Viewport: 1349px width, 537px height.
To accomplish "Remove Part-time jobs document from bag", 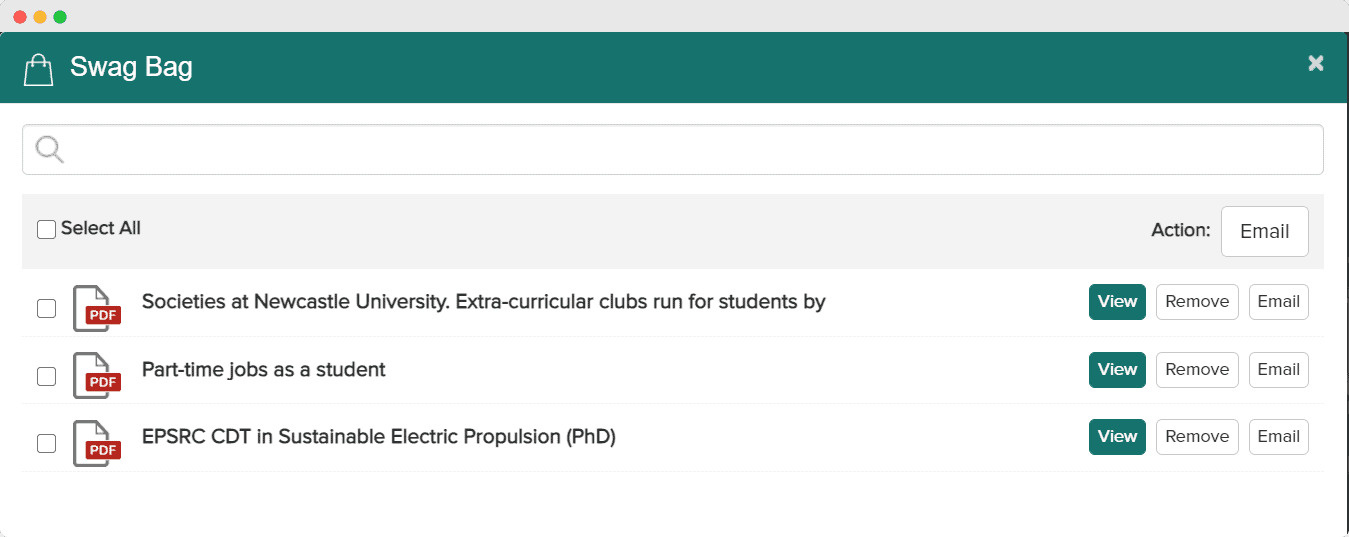I will [1197, 370].
